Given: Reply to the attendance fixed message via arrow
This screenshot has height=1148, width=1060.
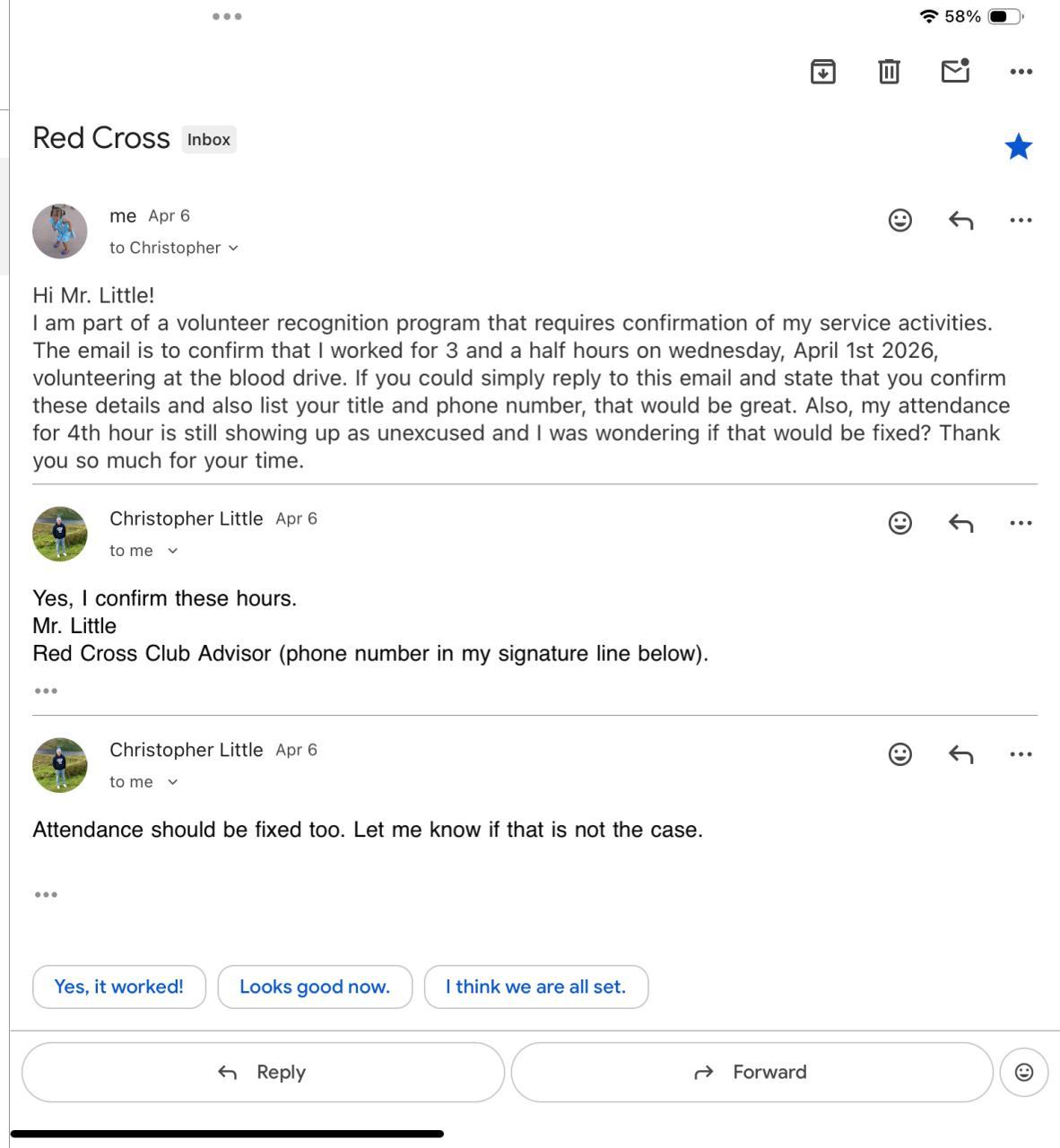Looking at the screenshot, I should pos(960,754).
